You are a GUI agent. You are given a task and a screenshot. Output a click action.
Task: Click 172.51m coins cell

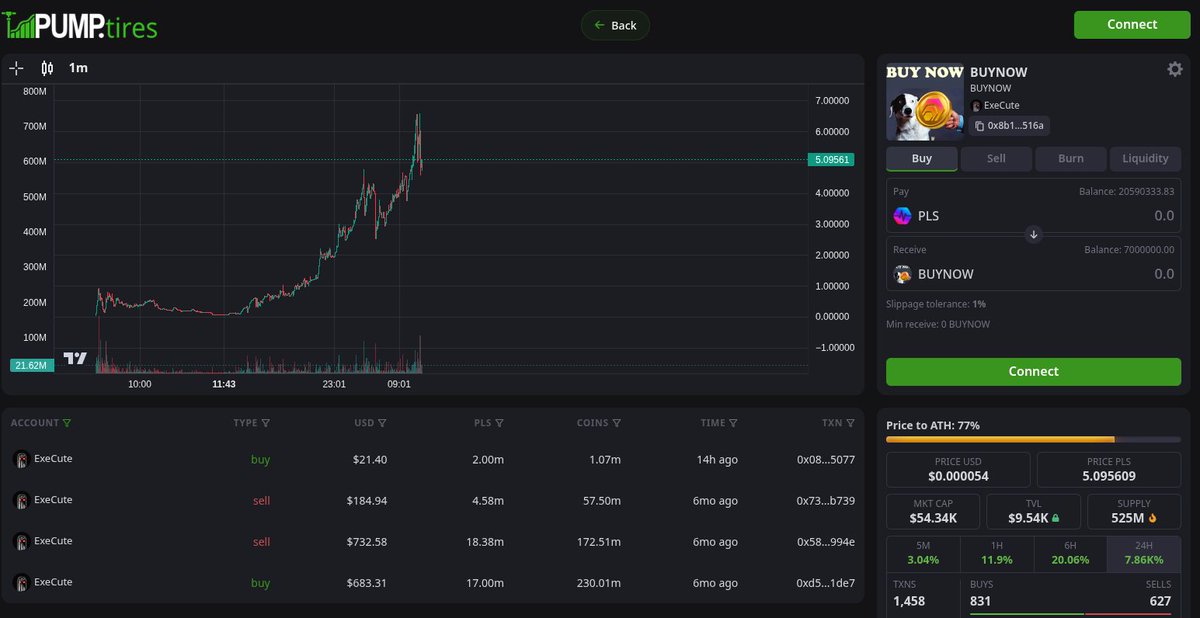(x=597, y=542)
